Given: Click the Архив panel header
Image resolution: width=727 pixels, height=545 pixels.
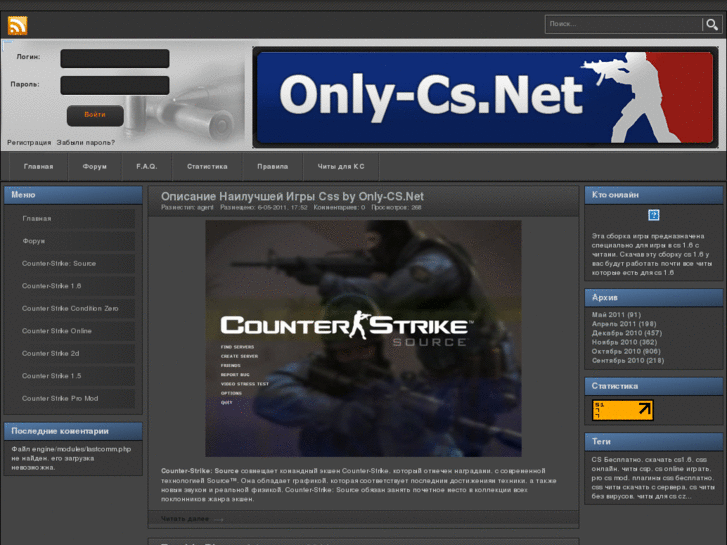Looking at the screenshot, I should point(654,298).
